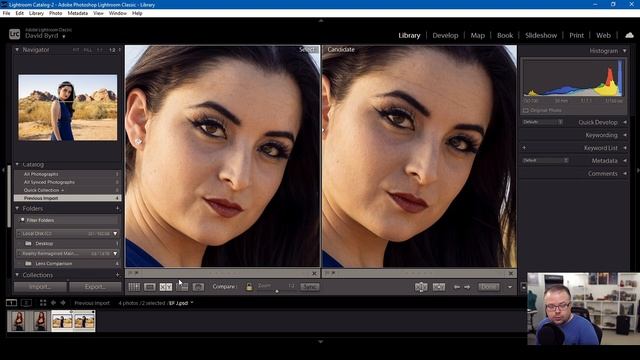Screen dimensions: 640x360
Task: Open the Metadata menu
Action: pos(78,13)
